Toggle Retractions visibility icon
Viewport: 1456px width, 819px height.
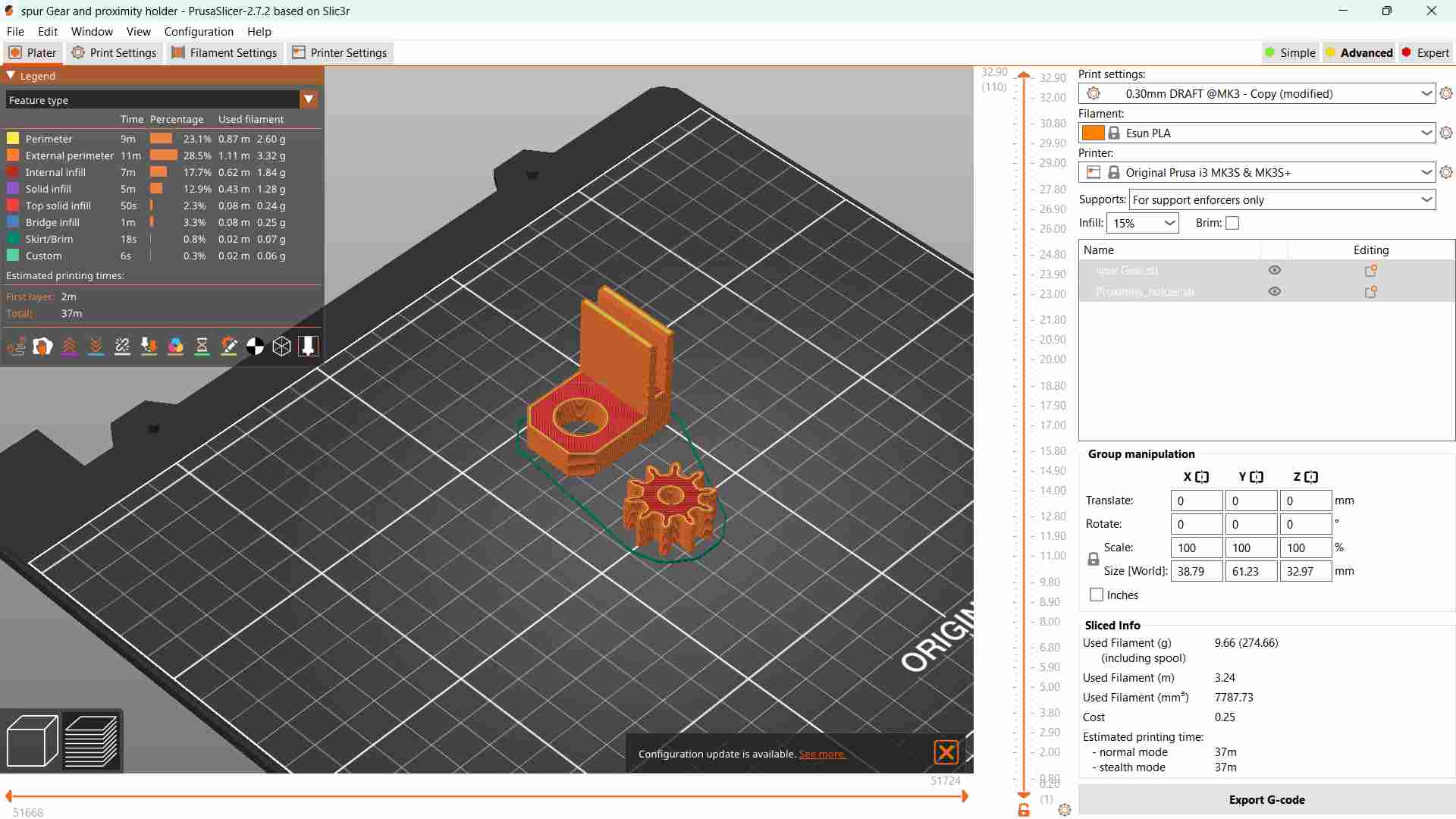pos(70,347)
